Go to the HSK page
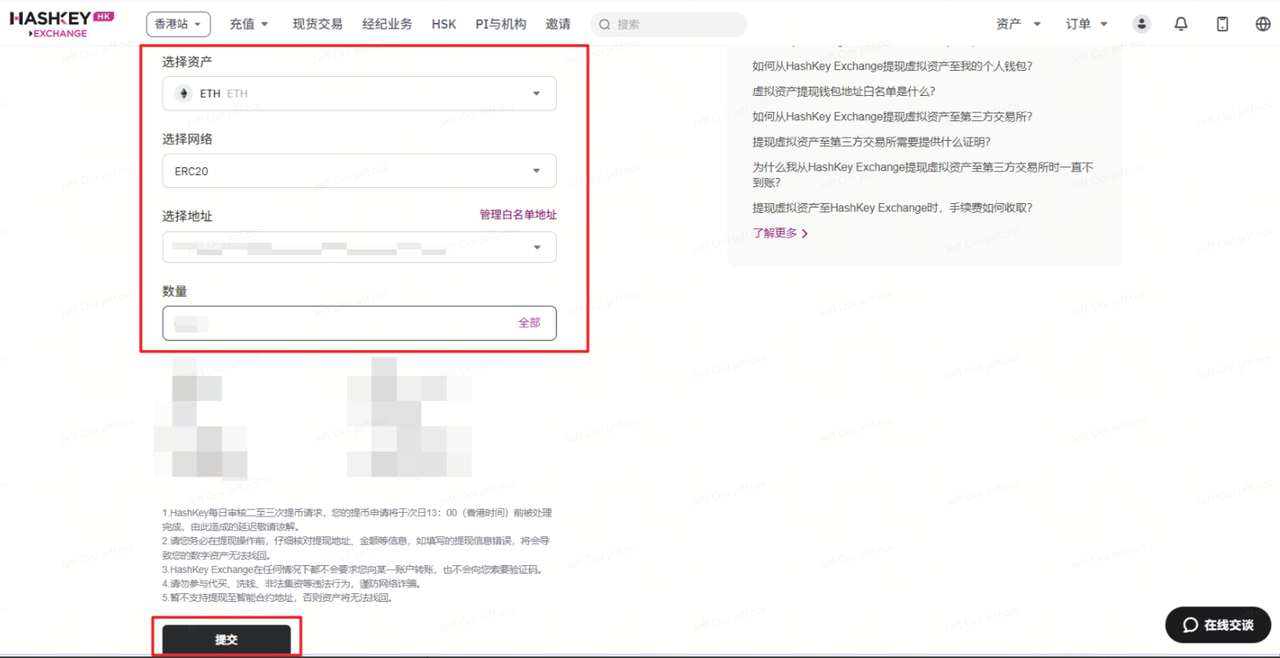Screen dimensions: 1280x658 point(443,24)
